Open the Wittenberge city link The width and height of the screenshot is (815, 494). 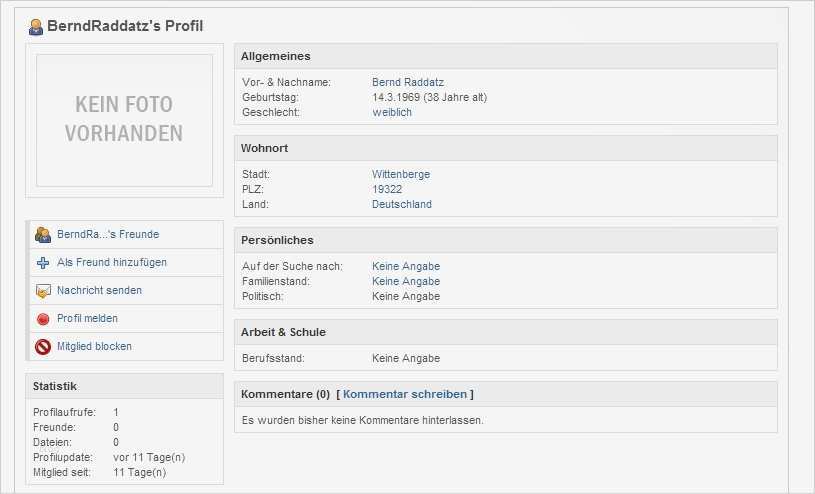click(x=401, y=174)
